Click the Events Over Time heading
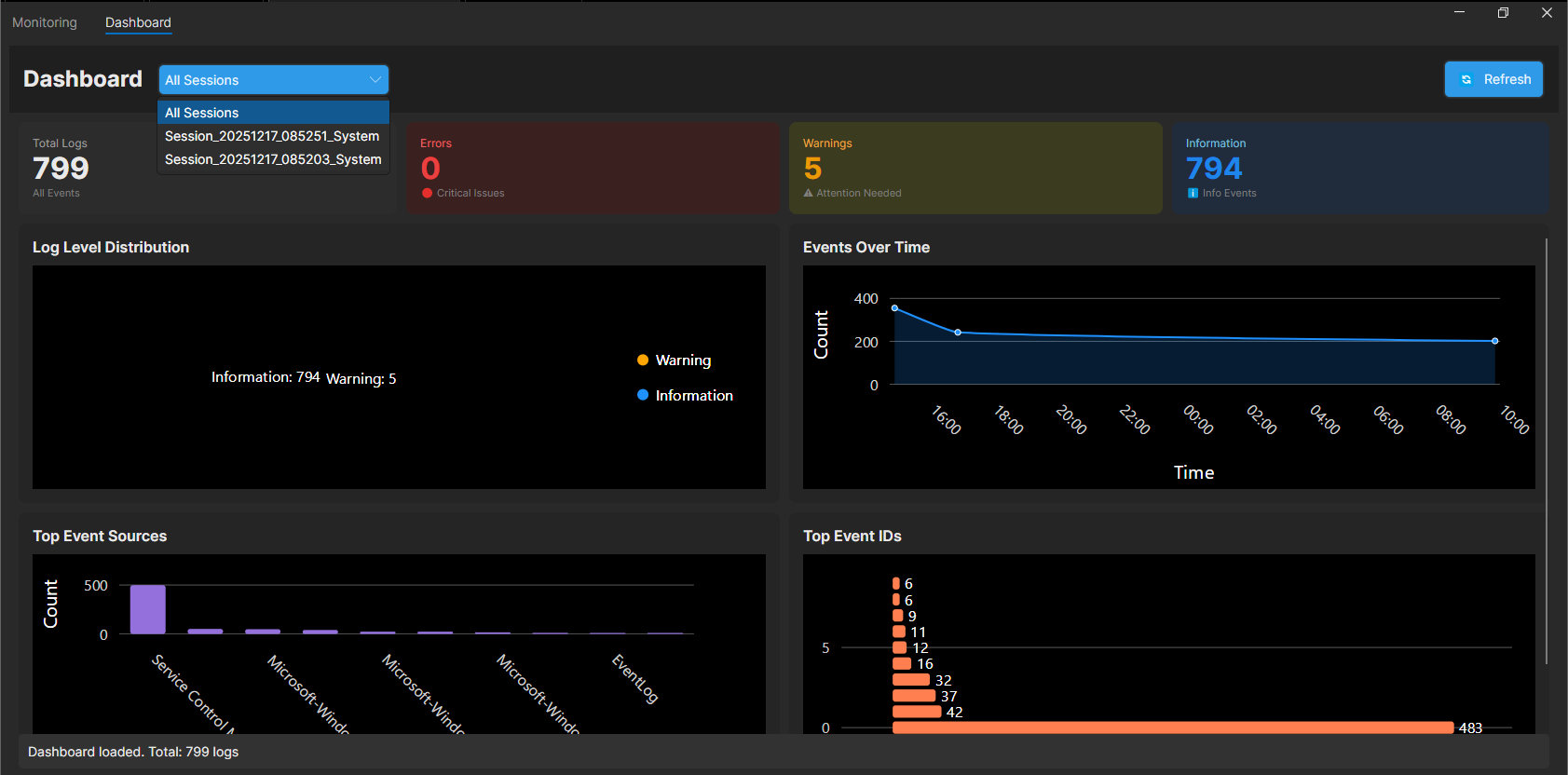 point(866,247)
